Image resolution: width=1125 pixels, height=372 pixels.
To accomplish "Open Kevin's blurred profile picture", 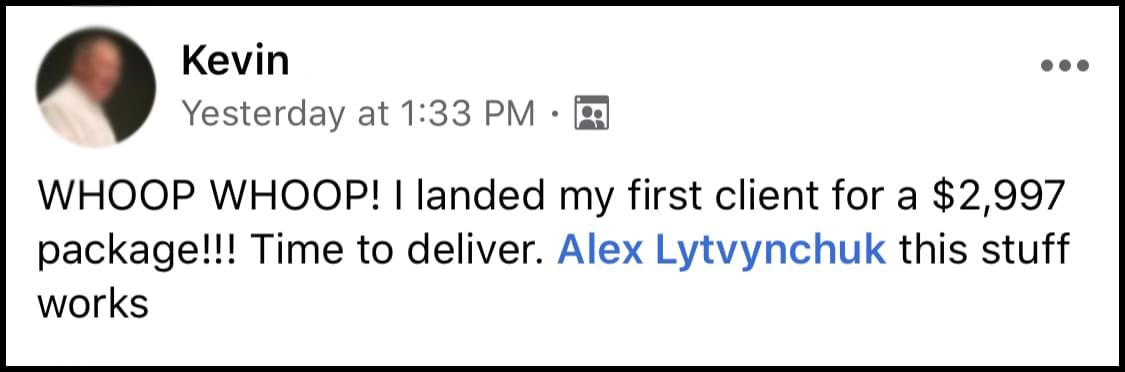I will pyautogui.click(x=96, y=87).
